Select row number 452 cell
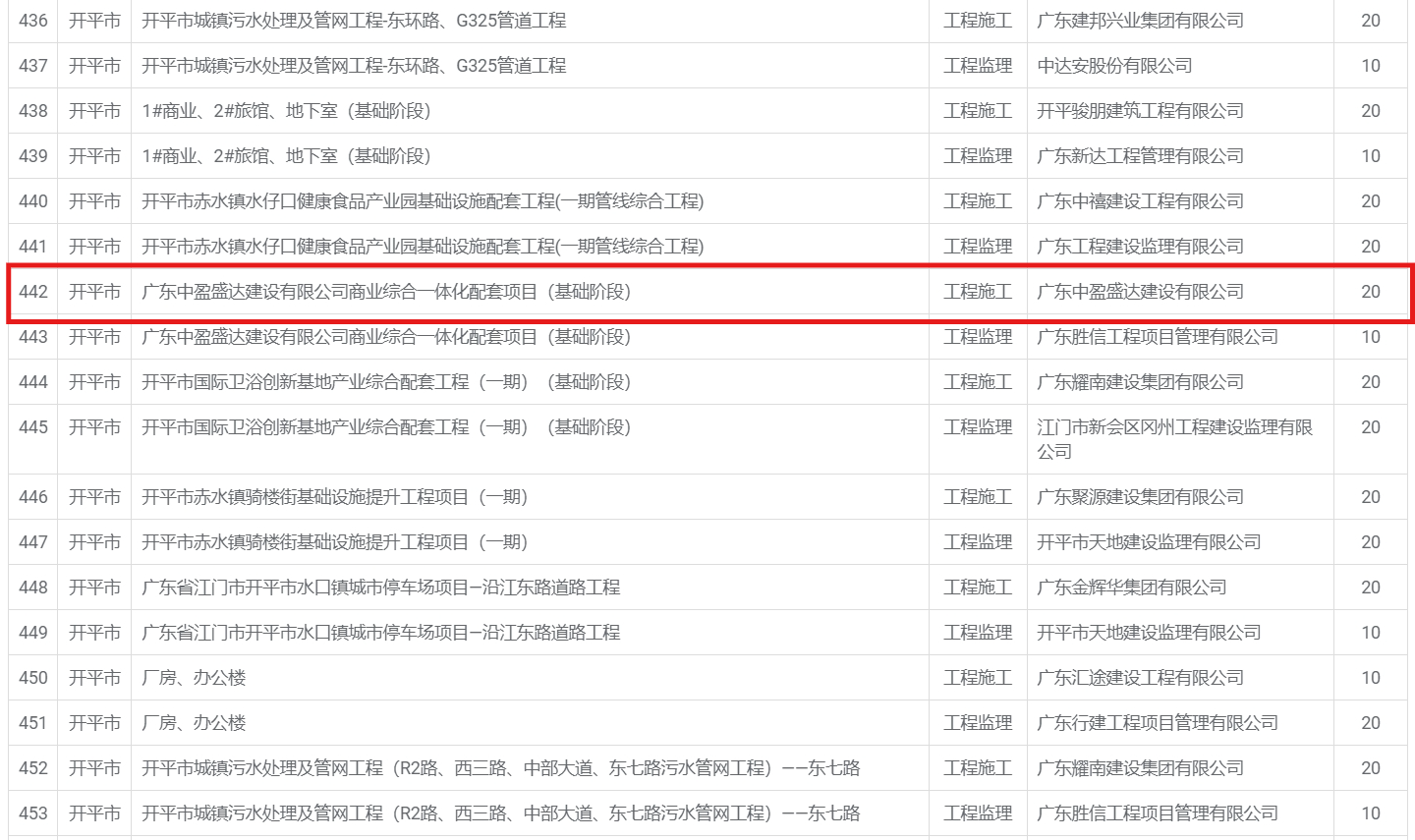 click(x=33, y=768)
